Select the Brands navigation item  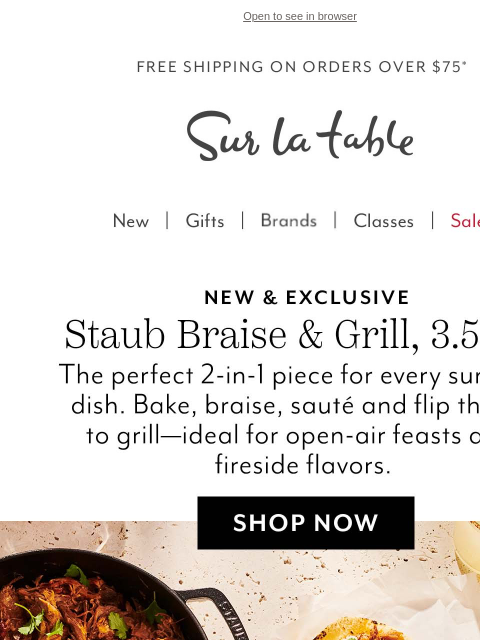[x=289, y=221]
